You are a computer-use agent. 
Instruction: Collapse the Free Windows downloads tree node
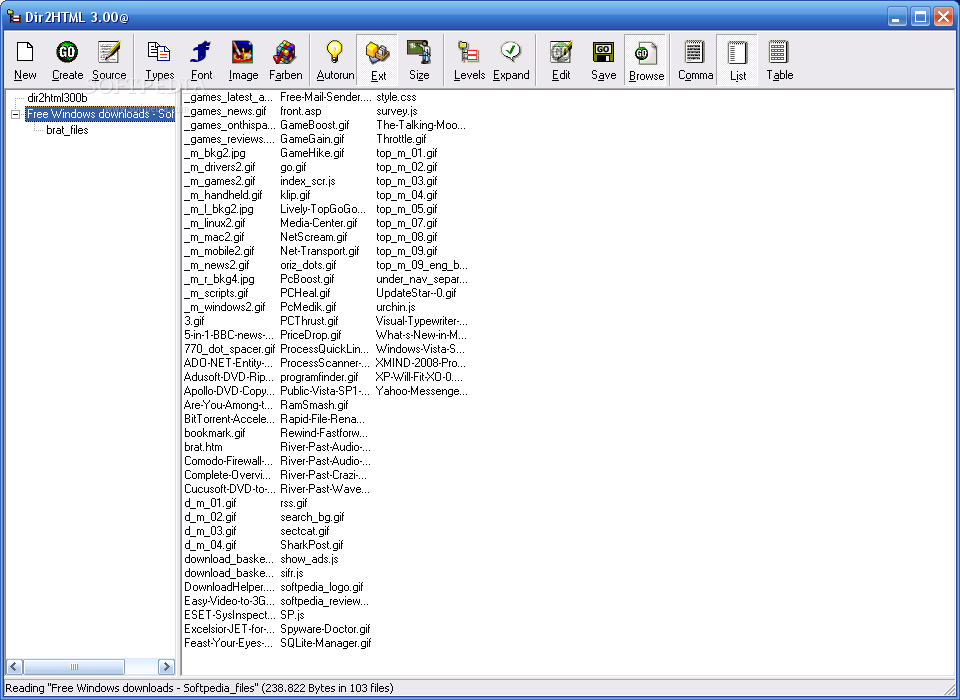(x=15, y=115)
